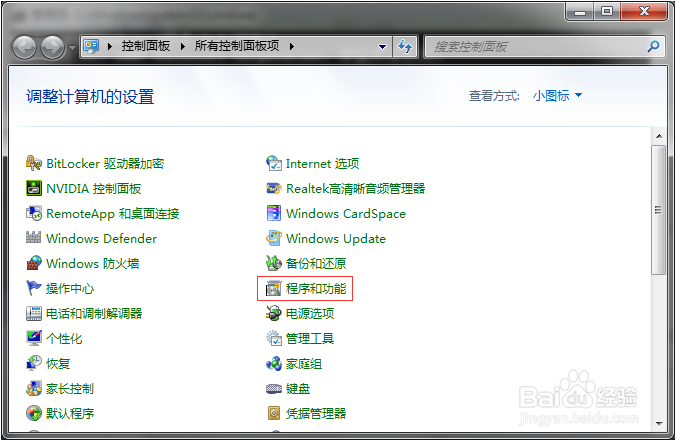This screenshot has height=442, width=677.
Task: Expand the arrow after 所有控制面板项 breadcrumb
Action: click(292, 46)
